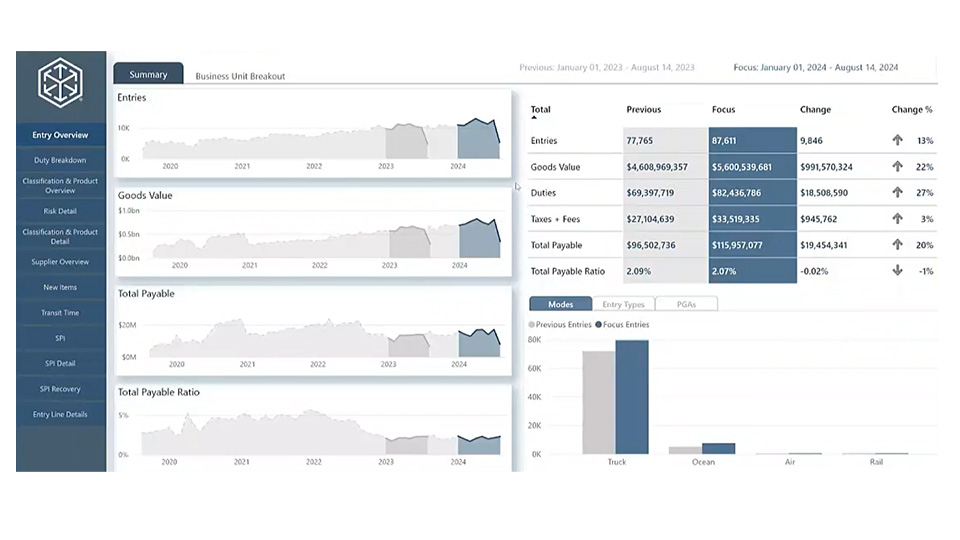Click Focus Entries legend swatch

[x=598, y=325]
